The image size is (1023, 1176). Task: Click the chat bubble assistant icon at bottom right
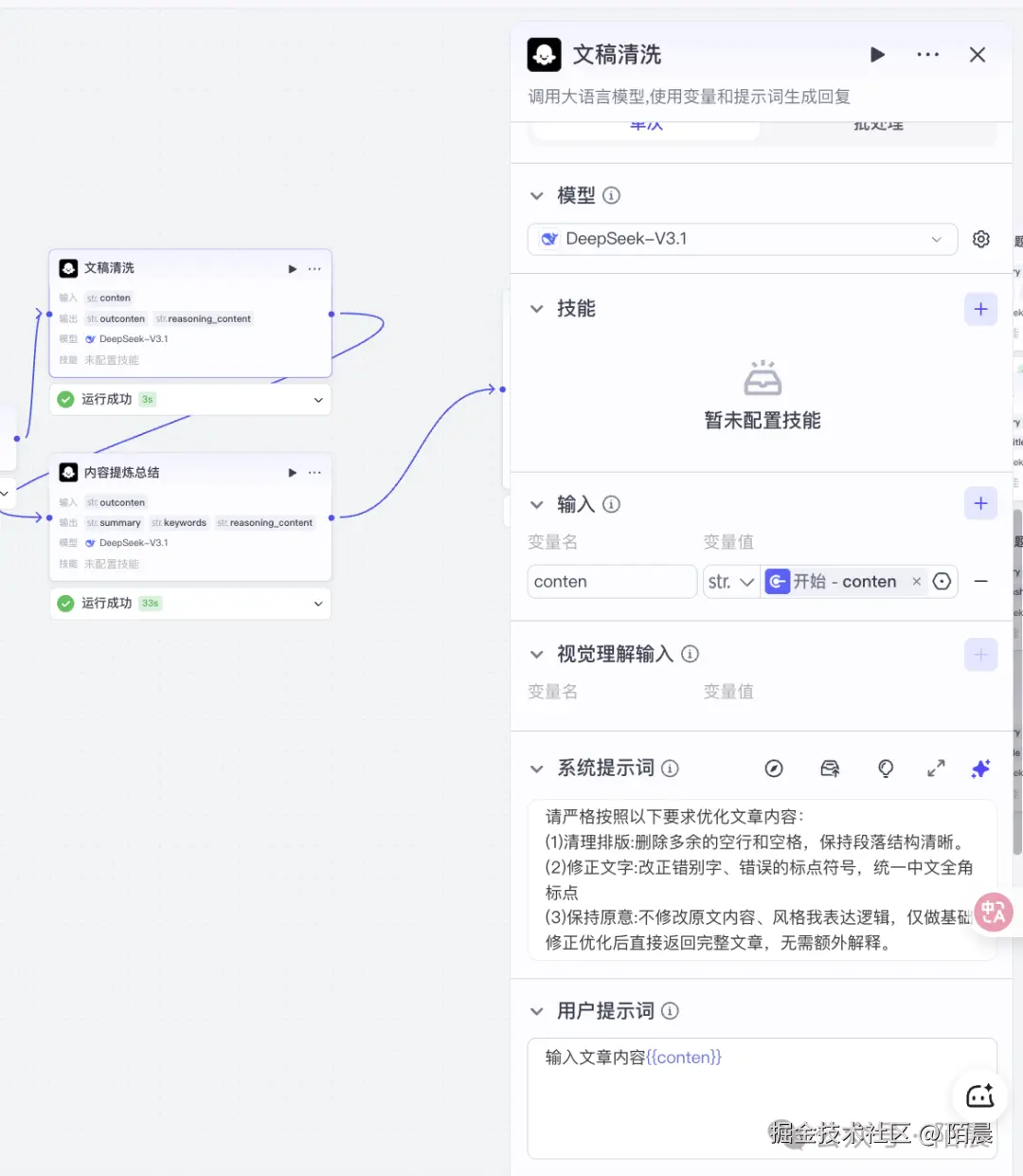coord(979,1096)
